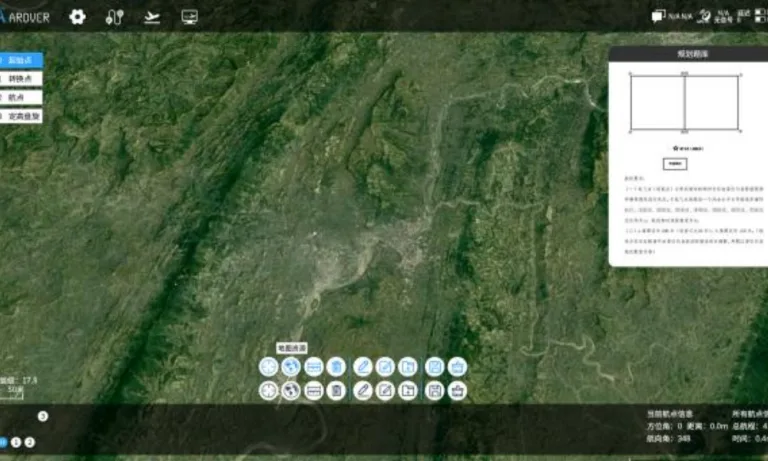Click the floppy disk save icon in lower row
This screenshot has height=461, width=768.
coord(434,390)
